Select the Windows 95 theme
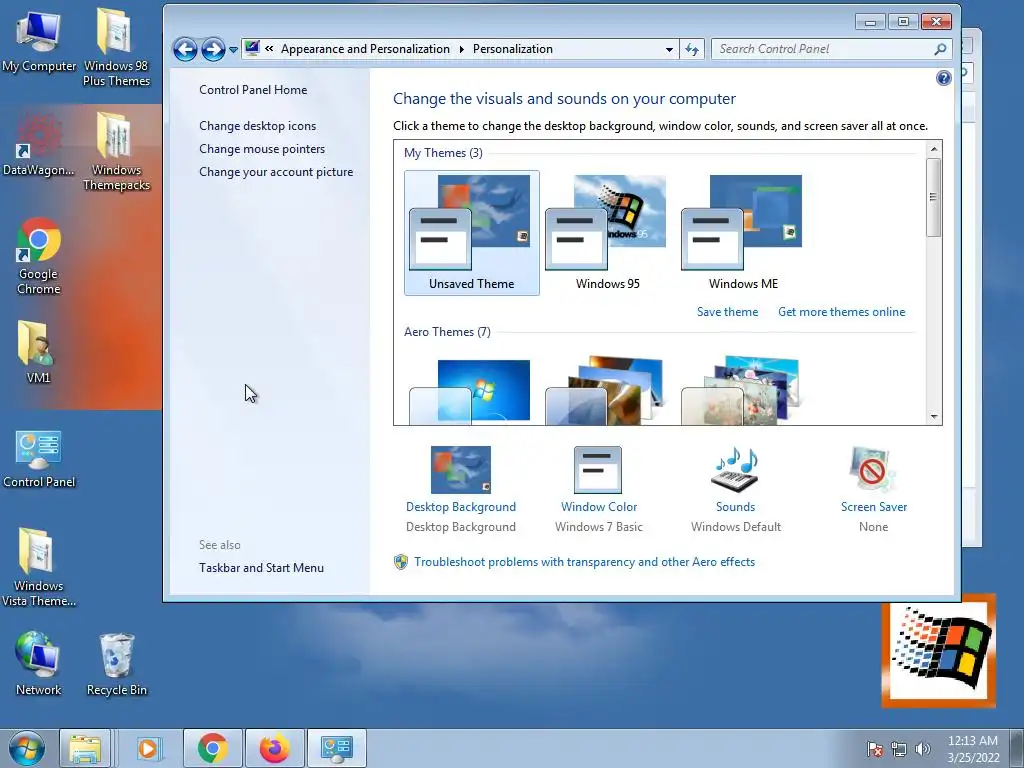This screenshot has width=1024, height=768. click(x=607, y=233)
